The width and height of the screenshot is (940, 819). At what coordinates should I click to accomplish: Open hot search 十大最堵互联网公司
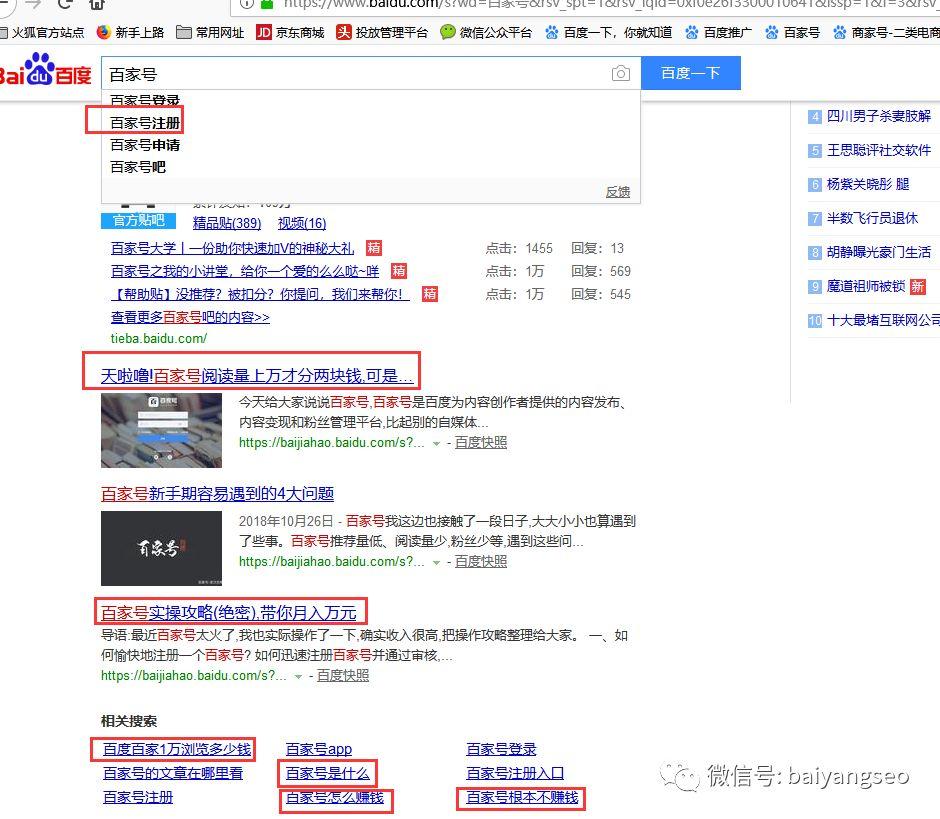(x=883, y=320)
